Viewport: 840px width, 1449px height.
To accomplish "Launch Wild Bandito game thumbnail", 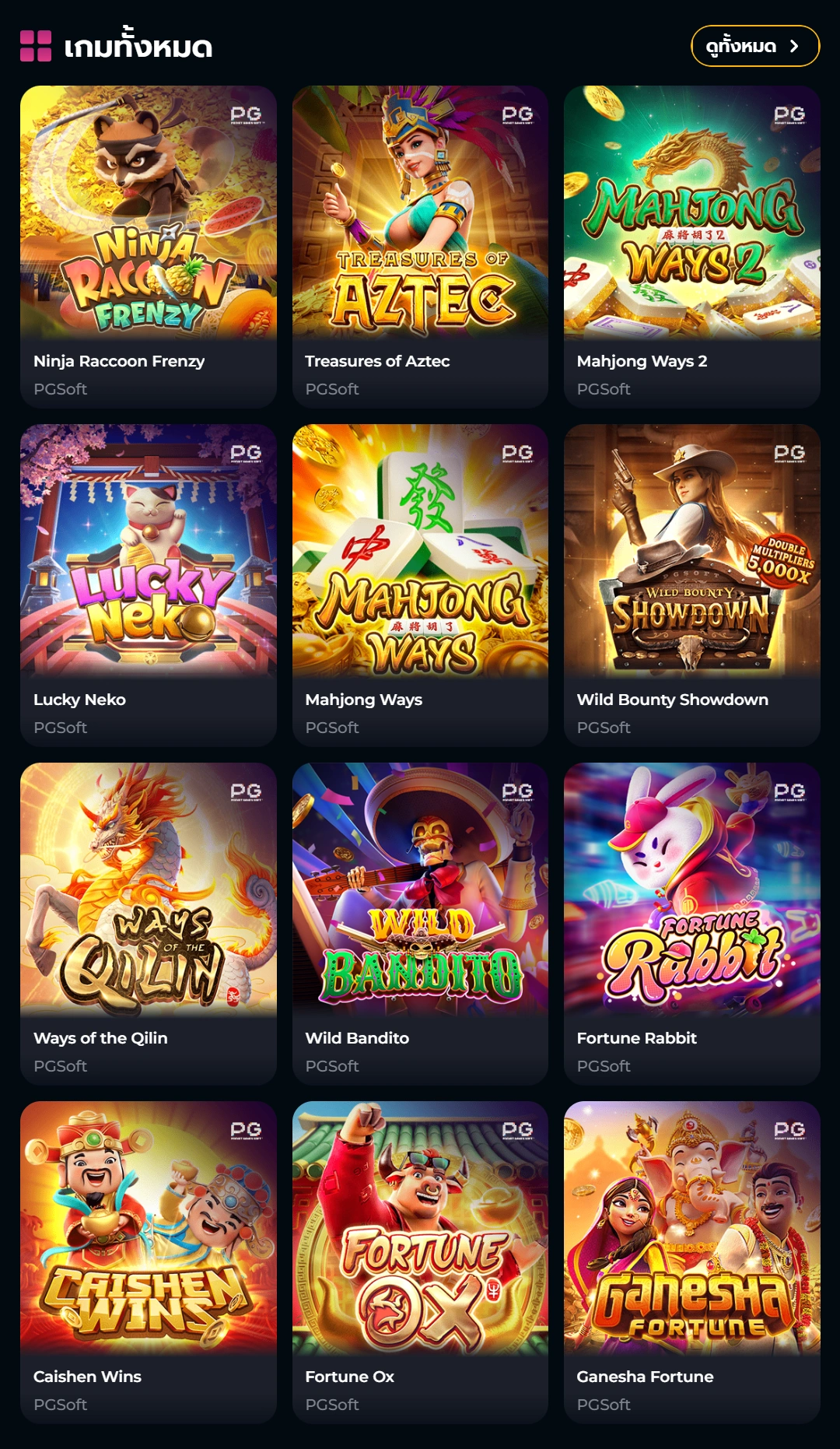I will coord(420,889).
